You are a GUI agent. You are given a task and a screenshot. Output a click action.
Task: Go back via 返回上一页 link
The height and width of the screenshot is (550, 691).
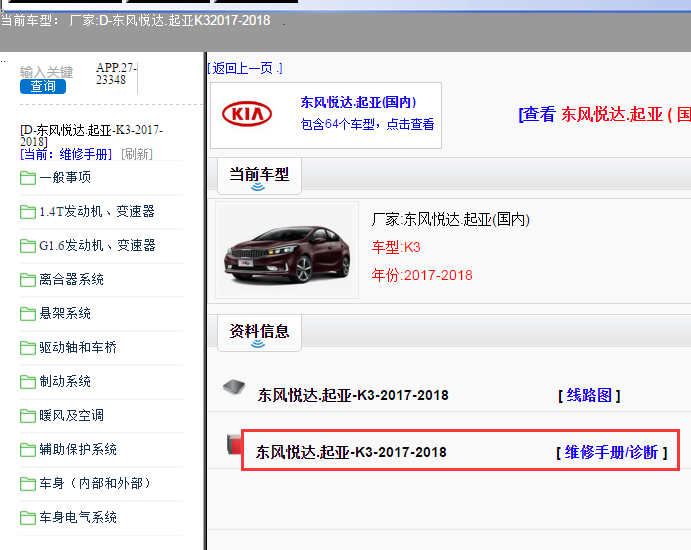pyautogui.click(x=245, y=68)
